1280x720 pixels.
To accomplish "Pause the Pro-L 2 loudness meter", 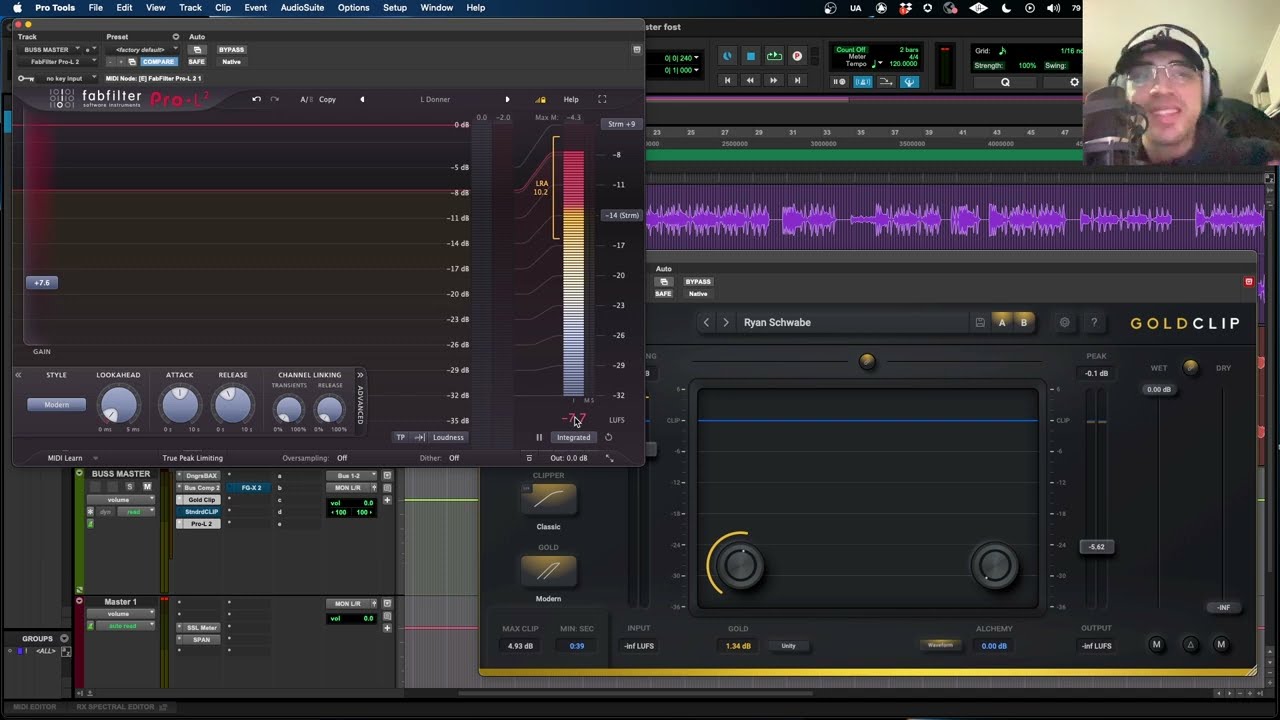I will point(539,437).
